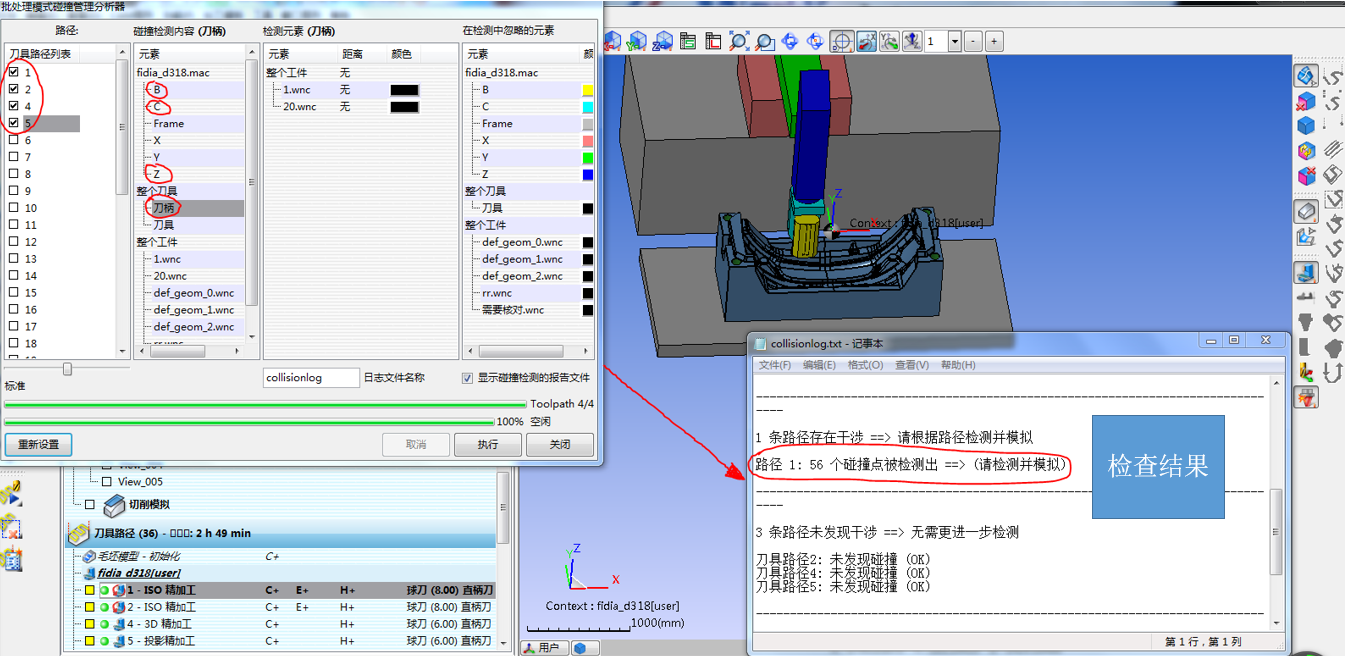The width and height of the screenshot is (1355, 656).
Task: Click the 切削模拟 cutting simulation icon
Action: click(x=114, y=506)
